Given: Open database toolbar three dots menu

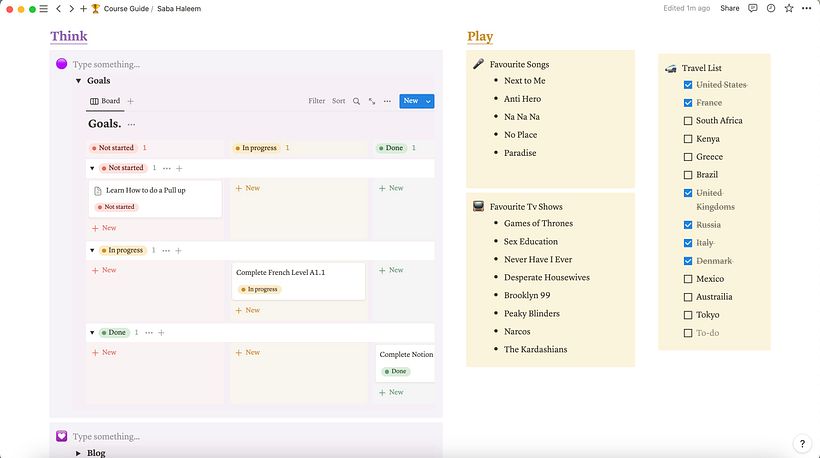Looking at the screenshot, I should (387, 101).
